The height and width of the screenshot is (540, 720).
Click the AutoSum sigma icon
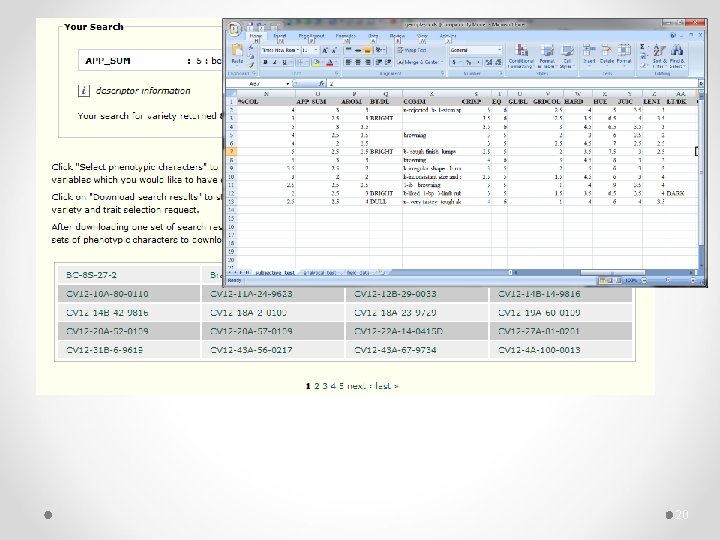click(642, 47)
